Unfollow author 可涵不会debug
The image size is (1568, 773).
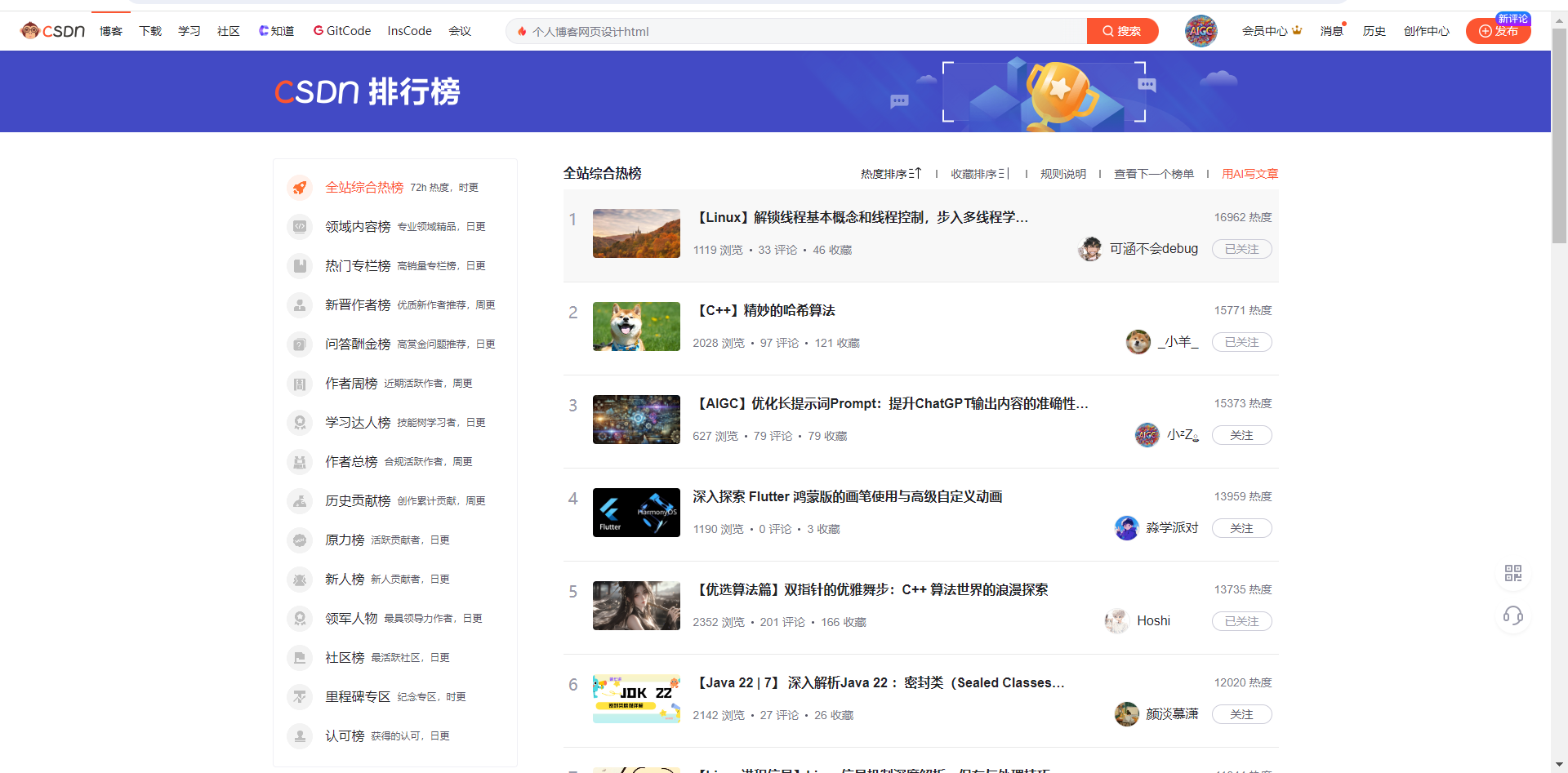point(1241,249)
